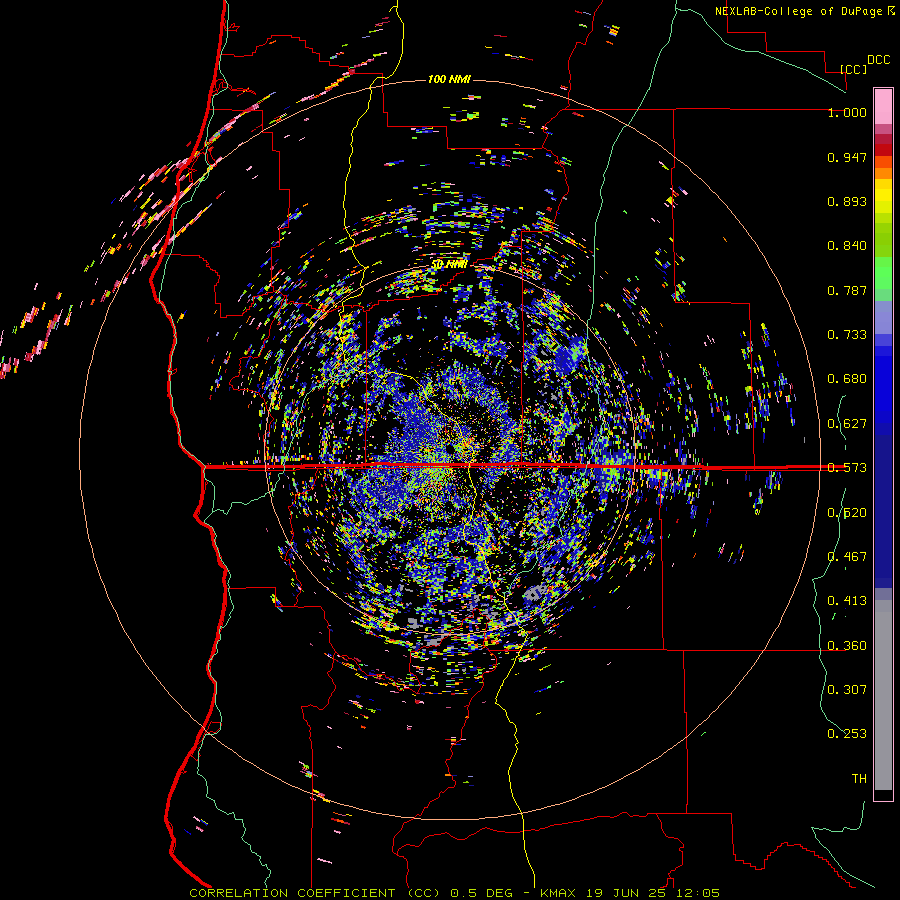Image resolution: width=900 pixels, height=900 pixels.
Task: Pick the orange segment of the color bar
Action: pos(883,173)
